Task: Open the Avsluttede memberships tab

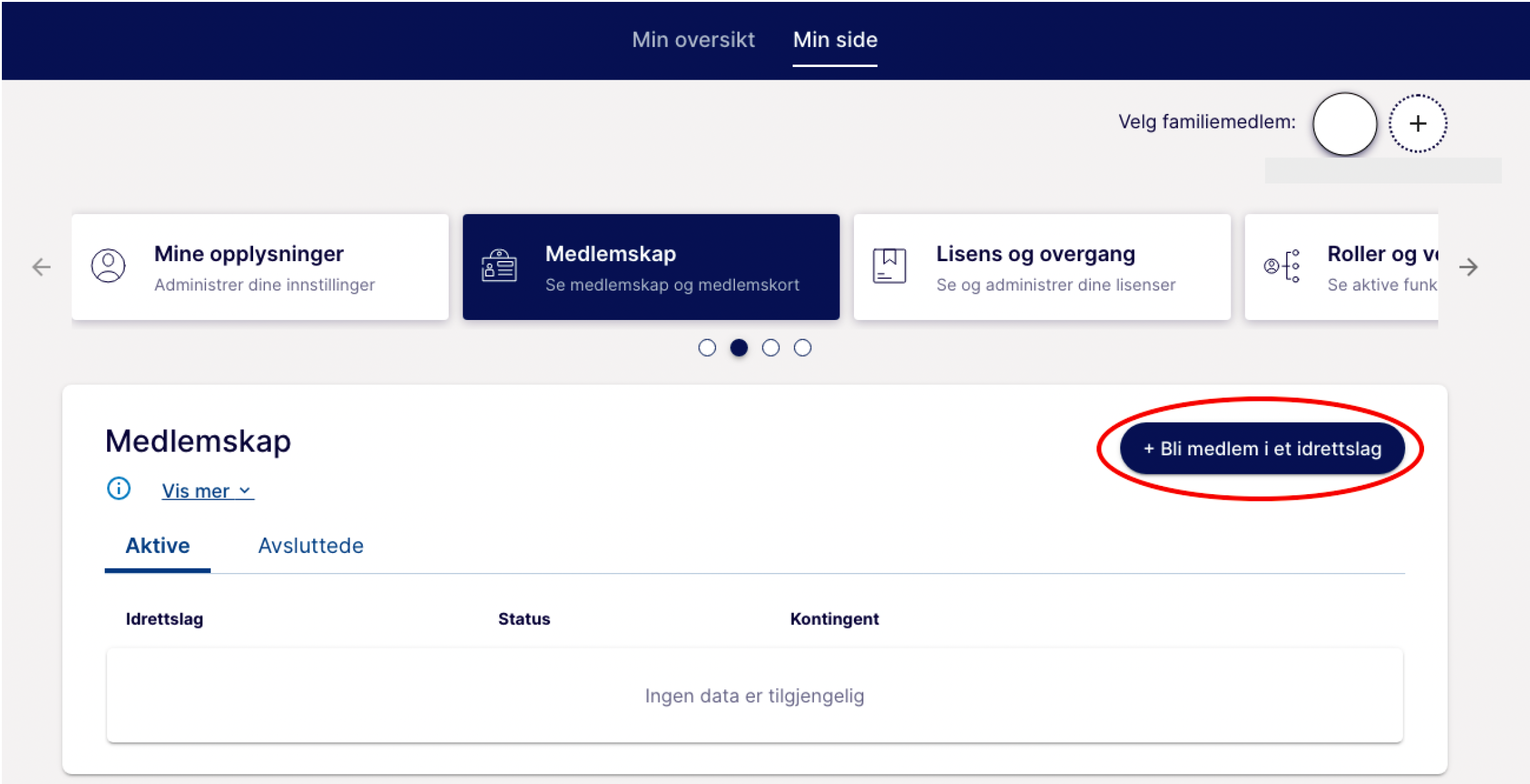Action: 311,545
